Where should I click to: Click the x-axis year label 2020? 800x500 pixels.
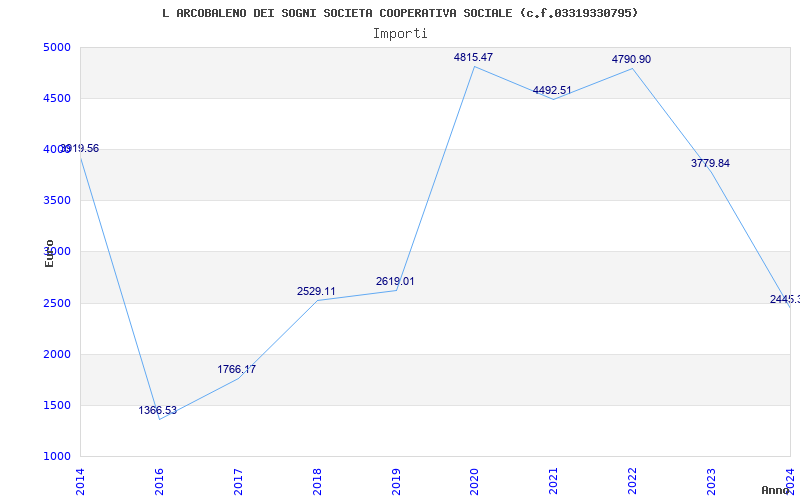tap(474, 481)
